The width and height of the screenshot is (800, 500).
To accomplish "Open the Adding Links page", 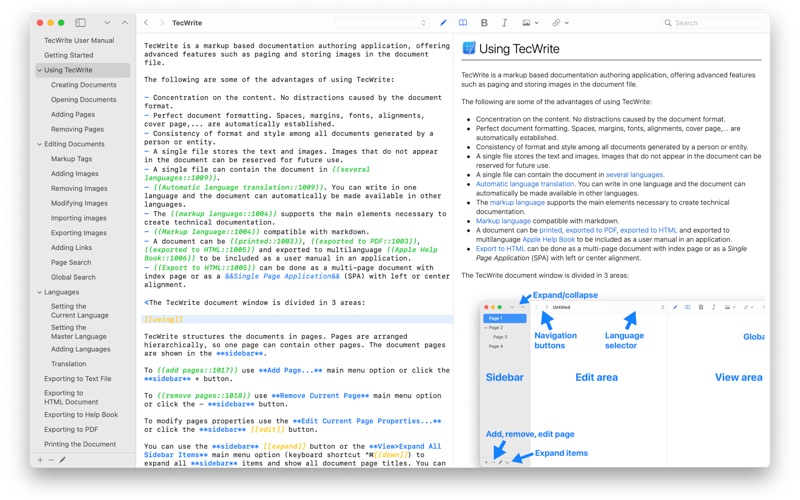I will 71,247.
